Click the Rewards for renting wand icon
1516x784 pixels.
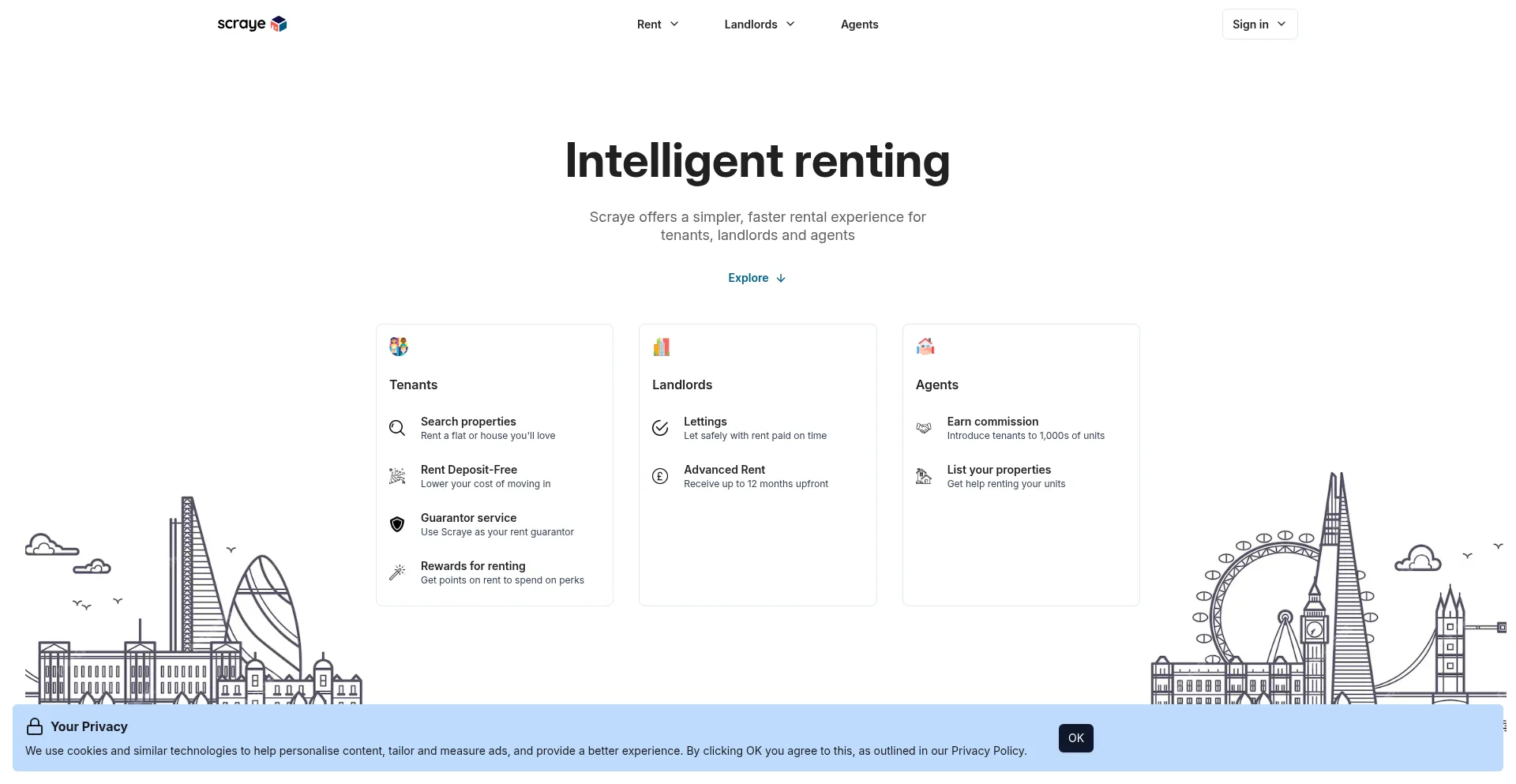pyautogui.click(x=397, y=572)
